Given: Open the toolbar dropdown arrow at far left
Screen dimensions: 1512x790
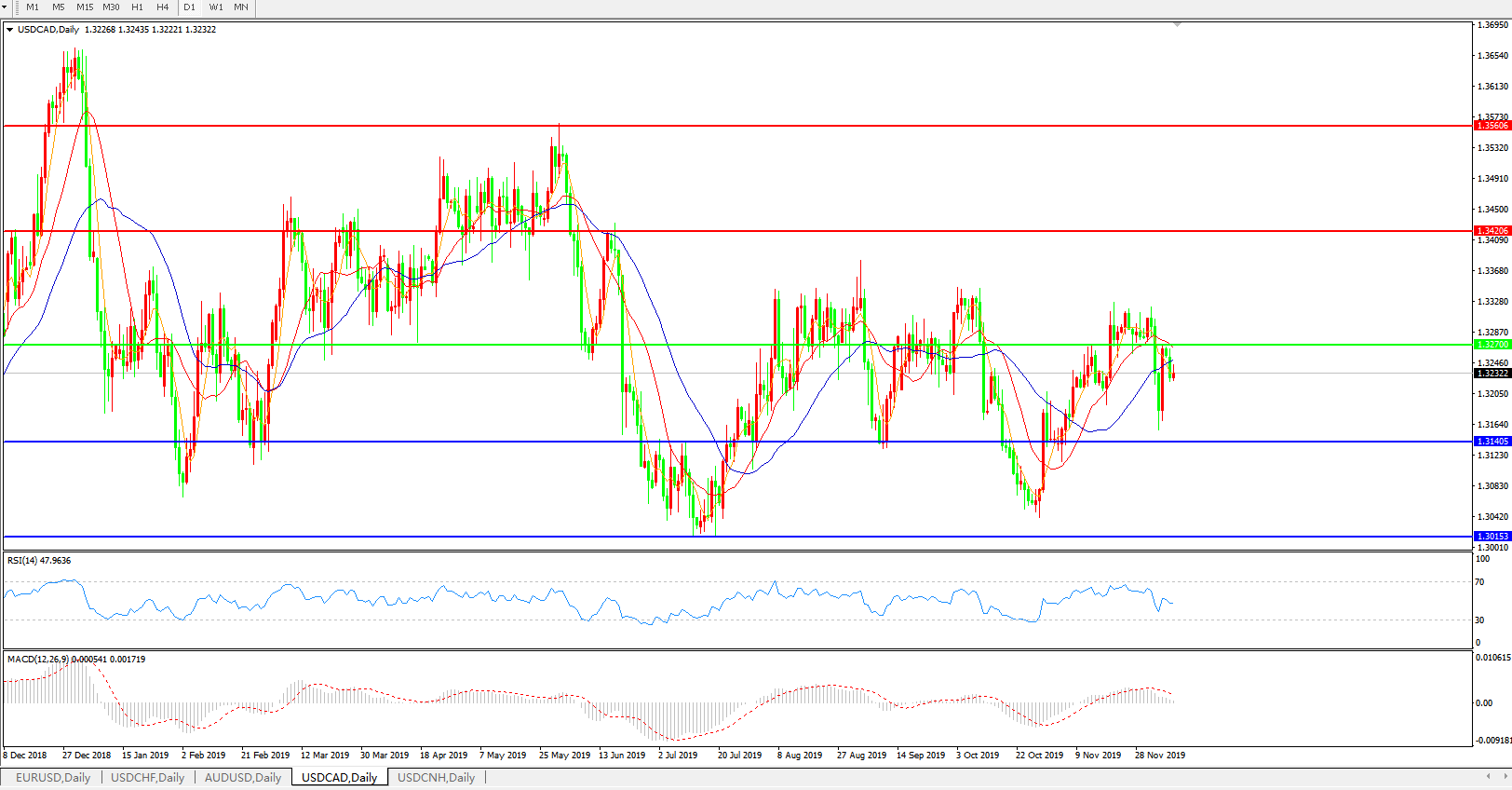Looking at the screenshot, I should coord(4,7).
